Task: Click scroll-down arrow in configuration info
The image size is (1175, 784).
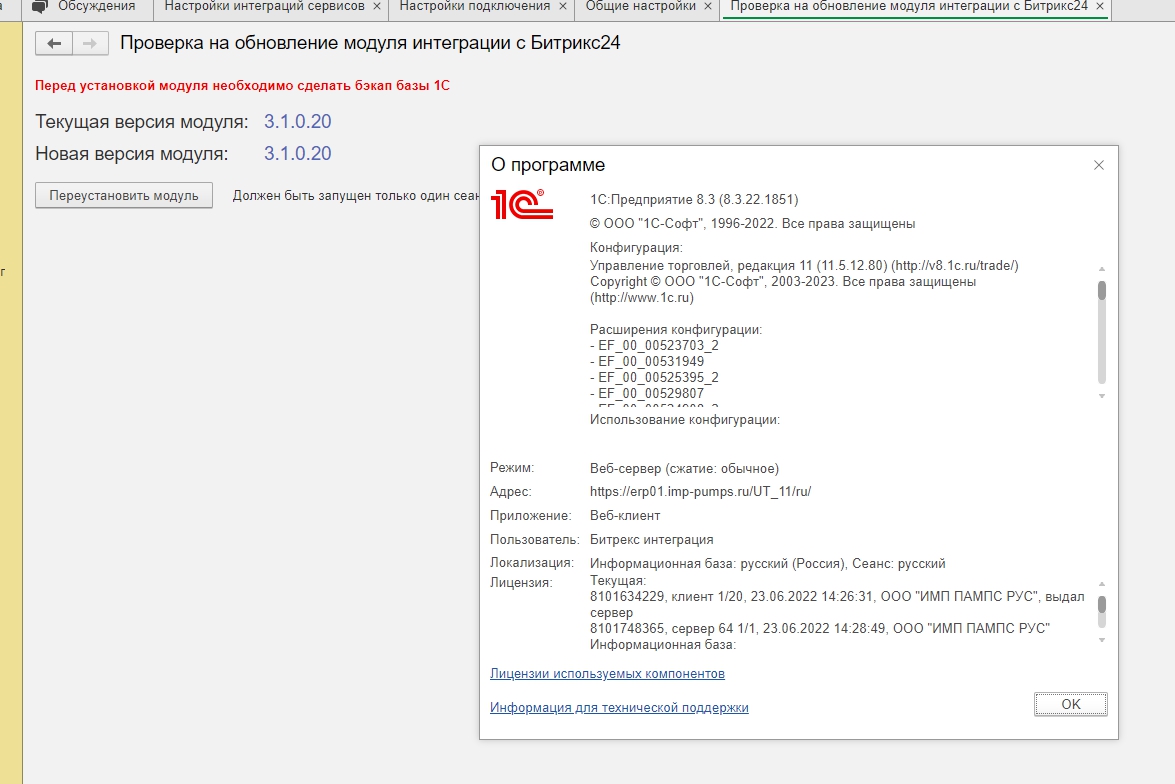Action: [1102, 397]
